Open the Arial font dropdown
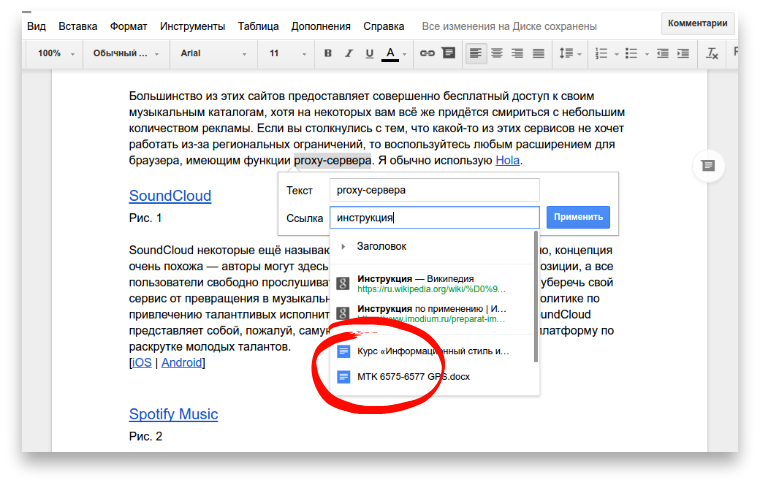This screenshot has width=760, height=485. (x=213, y=53)
